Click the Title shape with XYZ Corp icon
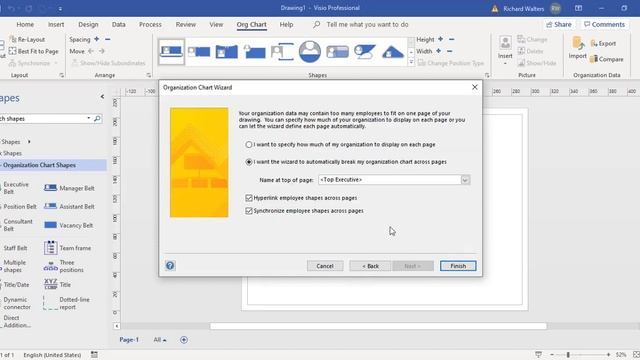The image size is (640, 360). tap(57, 284)
